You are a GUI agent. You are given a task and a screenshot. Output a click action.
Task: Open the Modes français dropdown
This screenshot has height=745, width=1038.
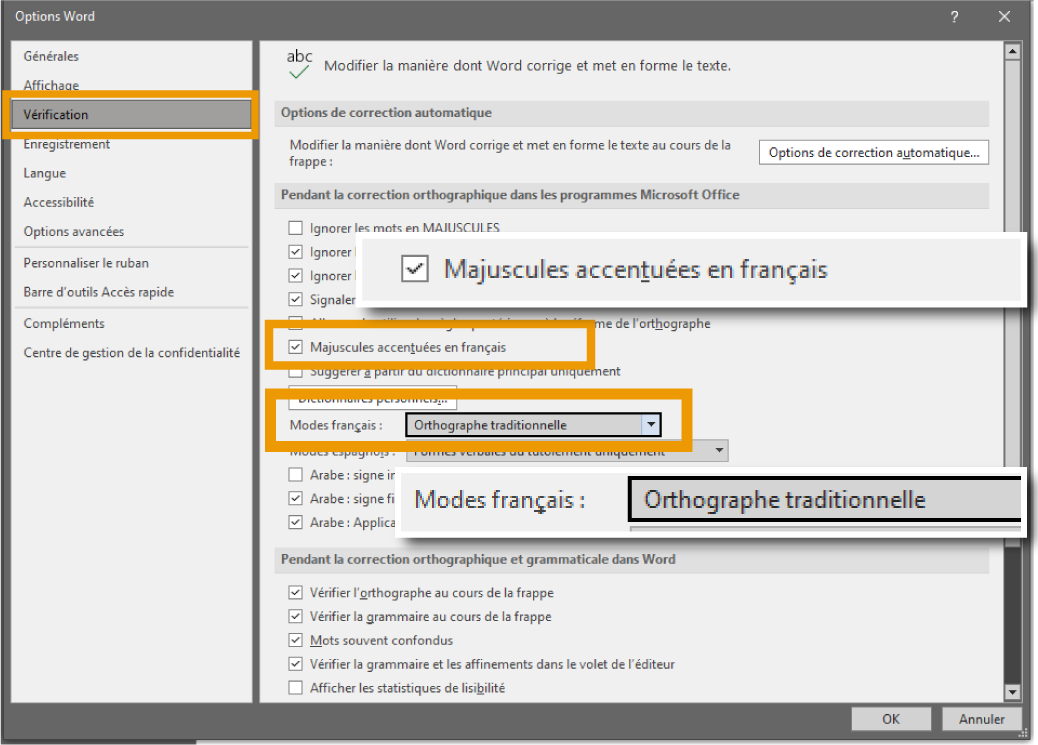coord(652,425)
